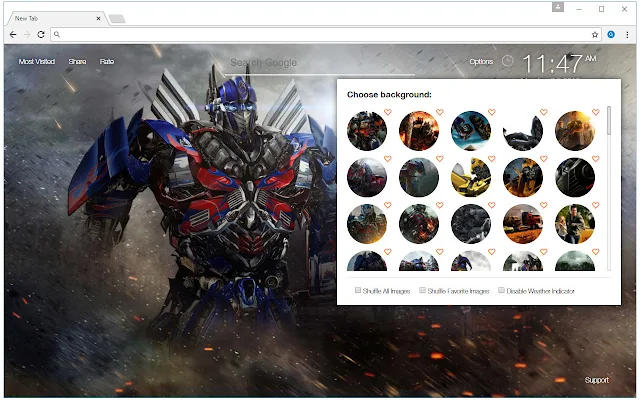Viewport: 640px width, 400px height.
Task: Select the New Tab browser tab
Action: pyautogui.click(x=56, y=18)
